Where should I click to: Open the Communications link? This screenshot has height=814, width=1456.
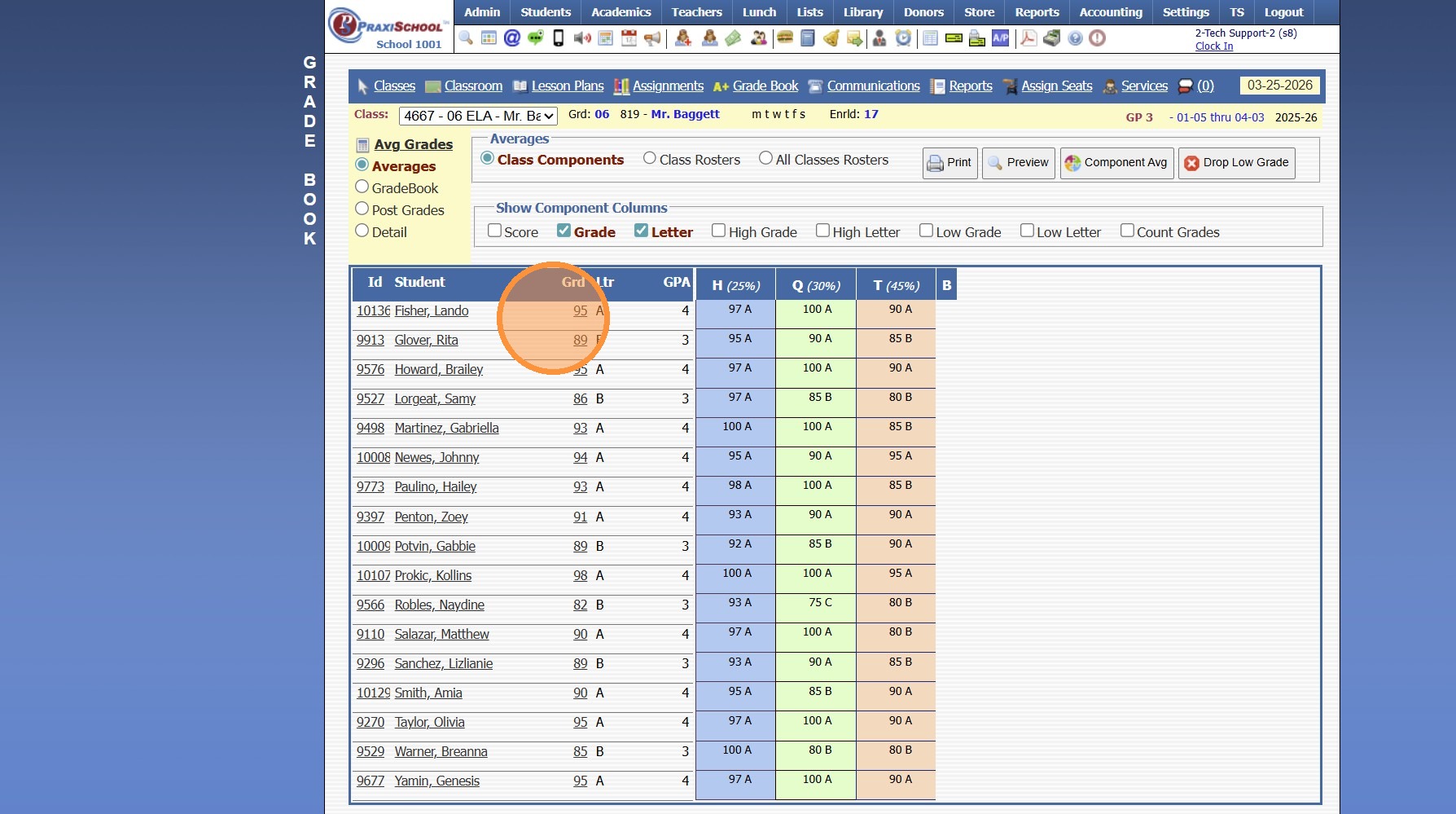(x=874, y=86)
